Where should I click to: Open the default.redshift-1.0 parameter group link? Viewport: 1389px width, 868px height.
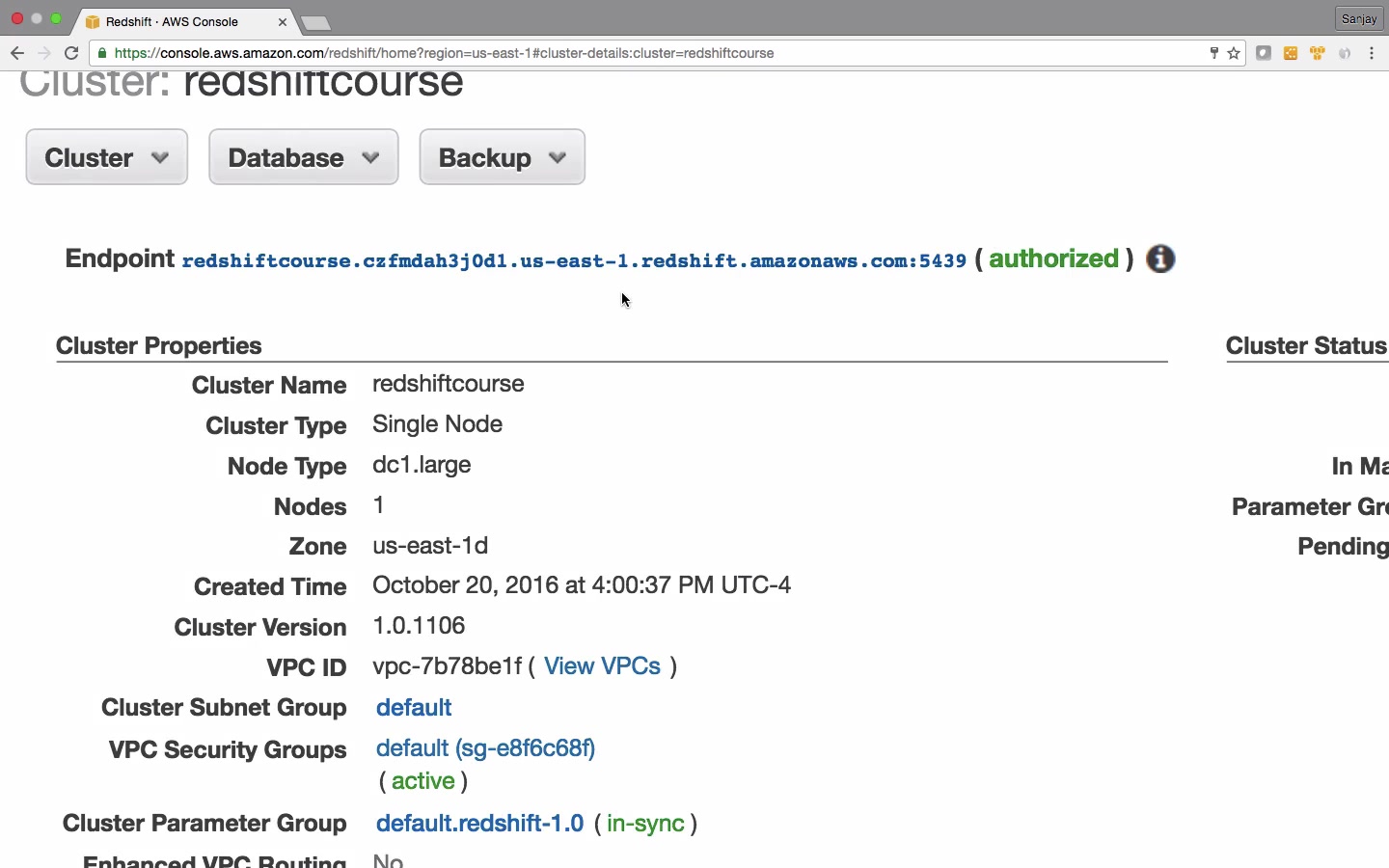[479, 824]
